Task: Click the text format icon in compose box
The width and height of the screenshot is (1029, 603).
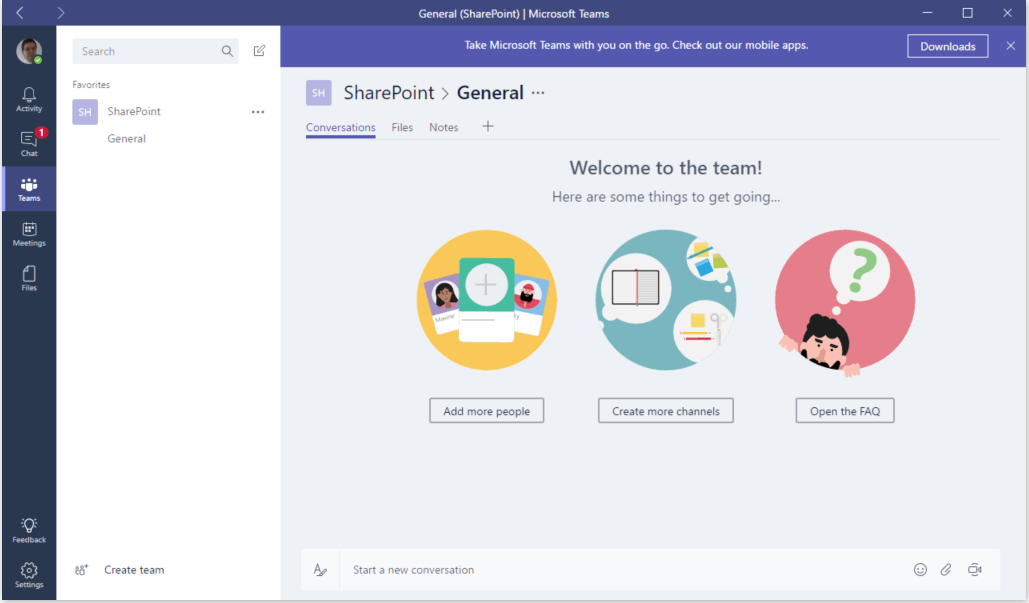Action: [320, 570]
